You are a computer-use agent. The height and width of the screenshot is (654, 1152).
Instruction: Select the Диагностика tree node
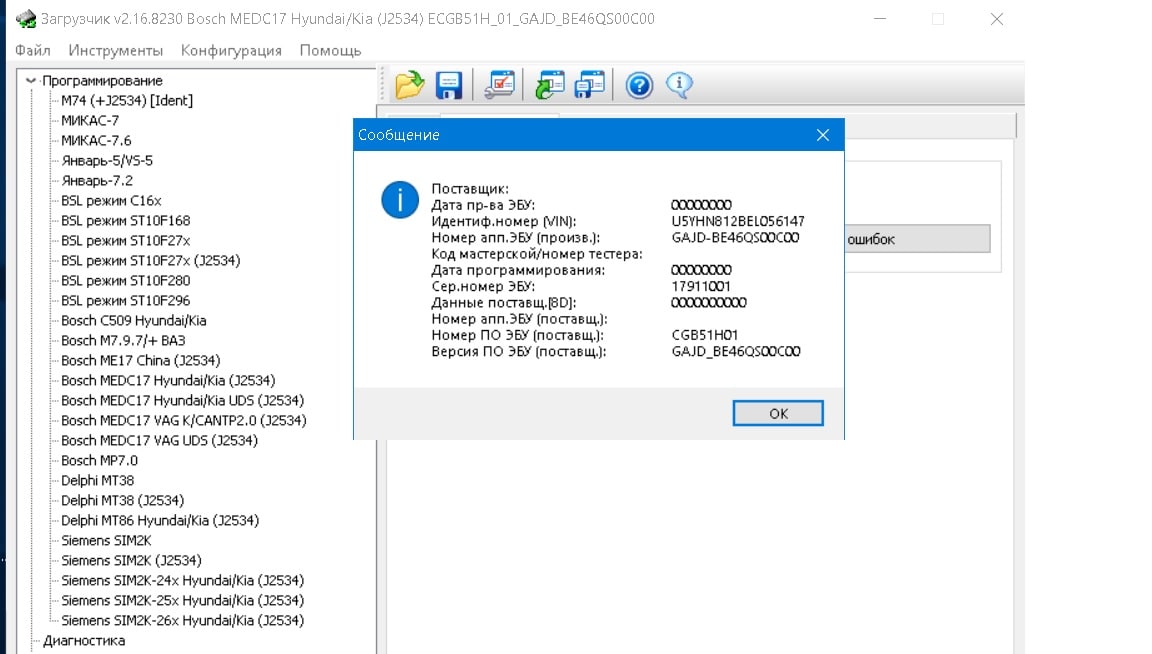[84, 640]
